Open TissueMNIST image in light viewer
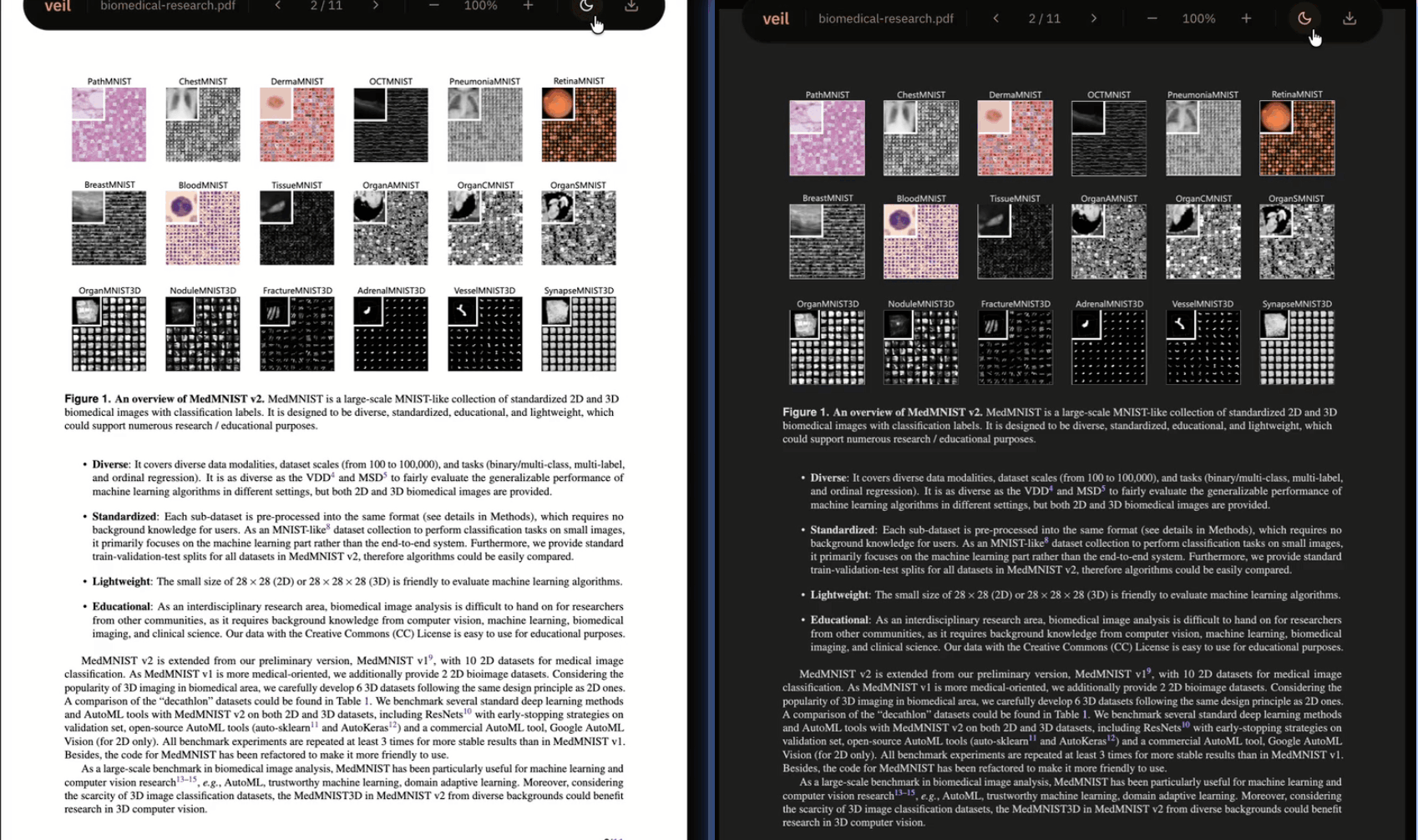This screenshot has height=840, width=1418. [x=296, y=228]
